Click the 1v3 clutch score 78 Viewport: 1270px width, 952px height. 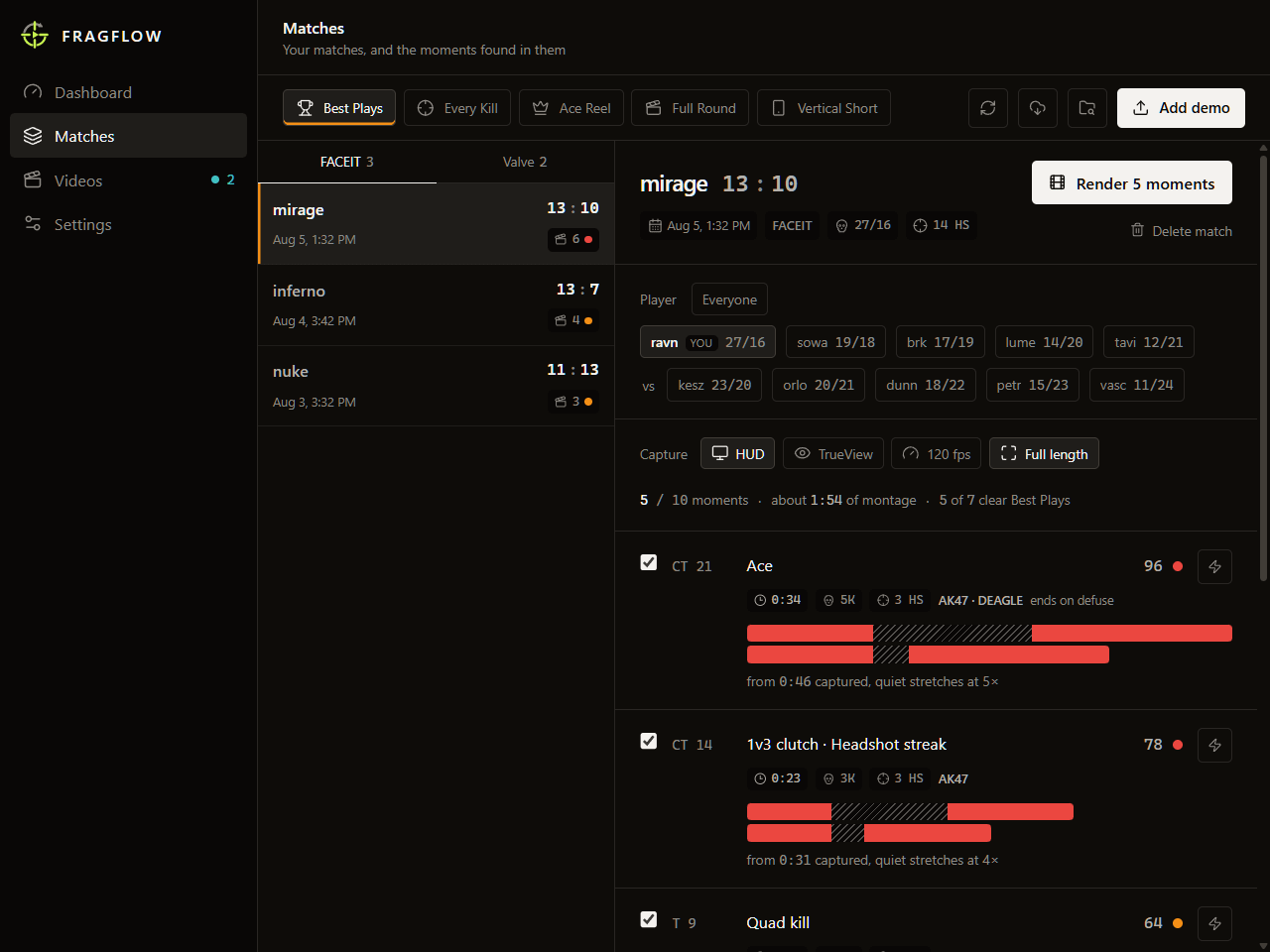[x=1153, y=745]
